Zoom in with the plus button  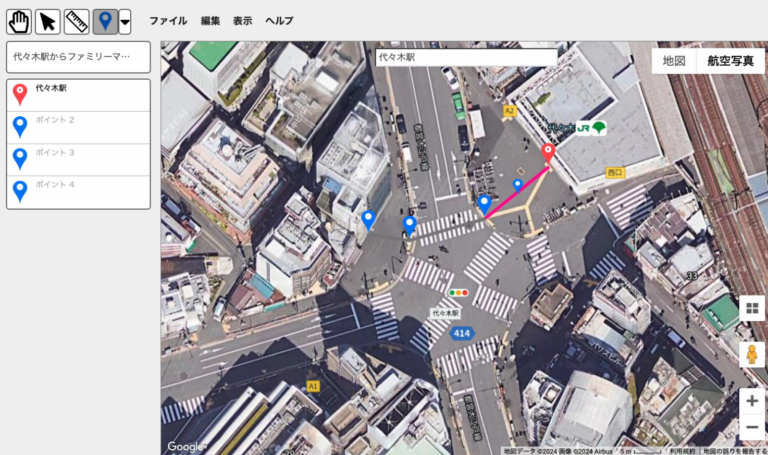pos(752,401)
